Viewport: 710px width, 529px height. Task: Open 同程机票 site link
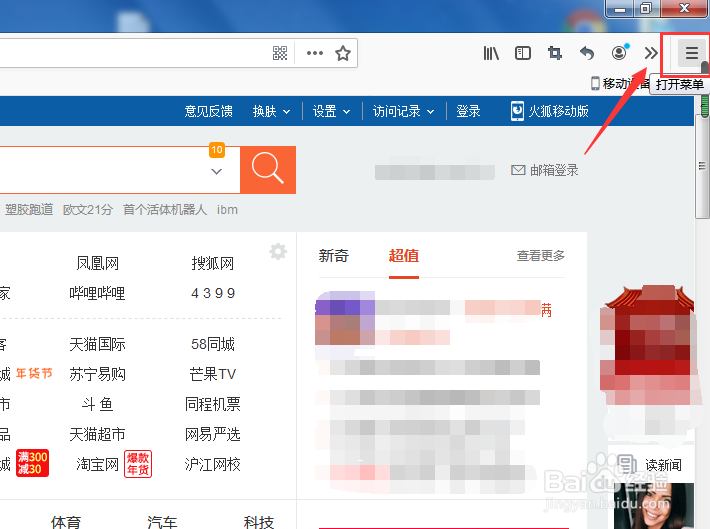point(213,404)
